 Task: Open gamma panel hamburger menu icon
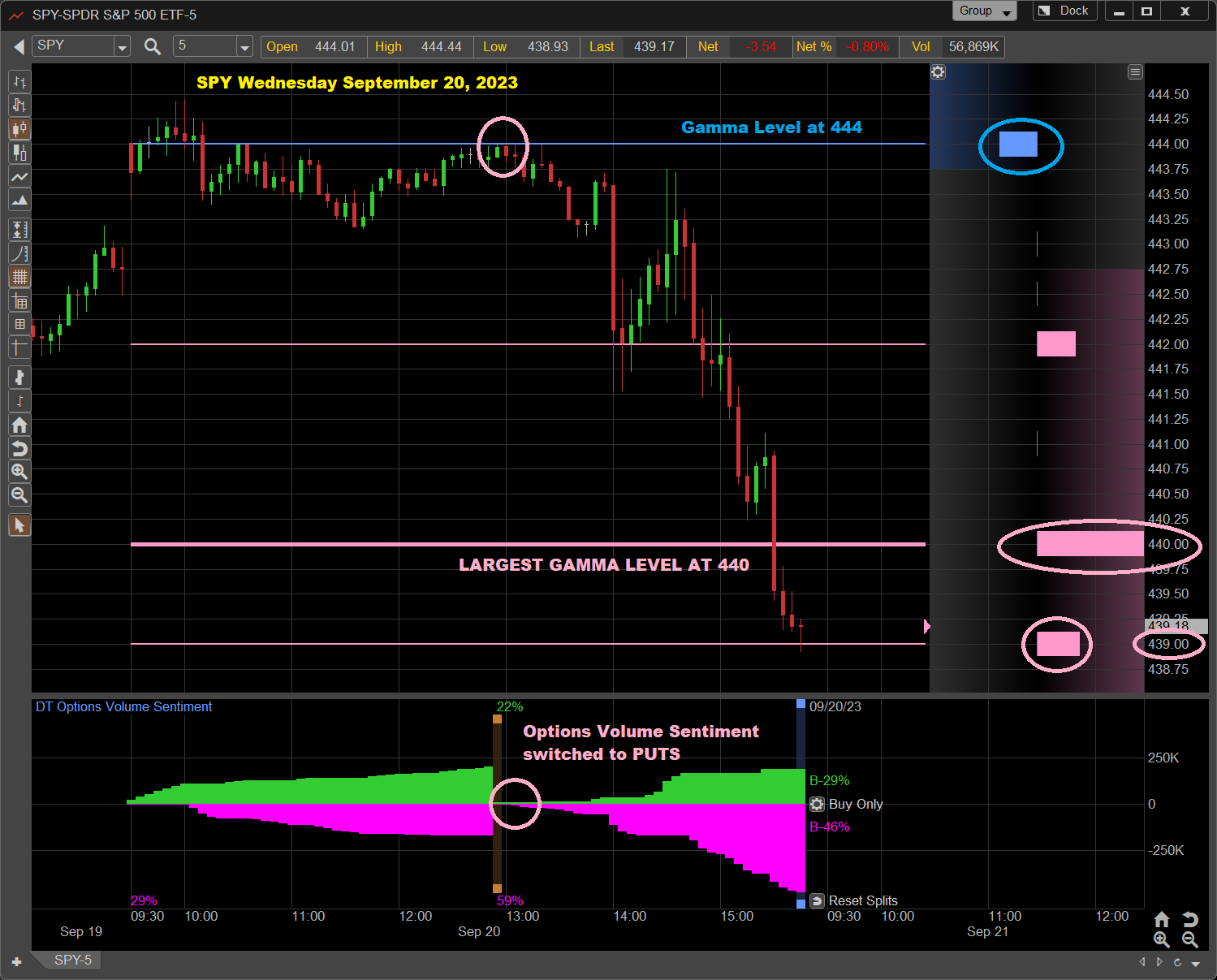[1135, 72]
